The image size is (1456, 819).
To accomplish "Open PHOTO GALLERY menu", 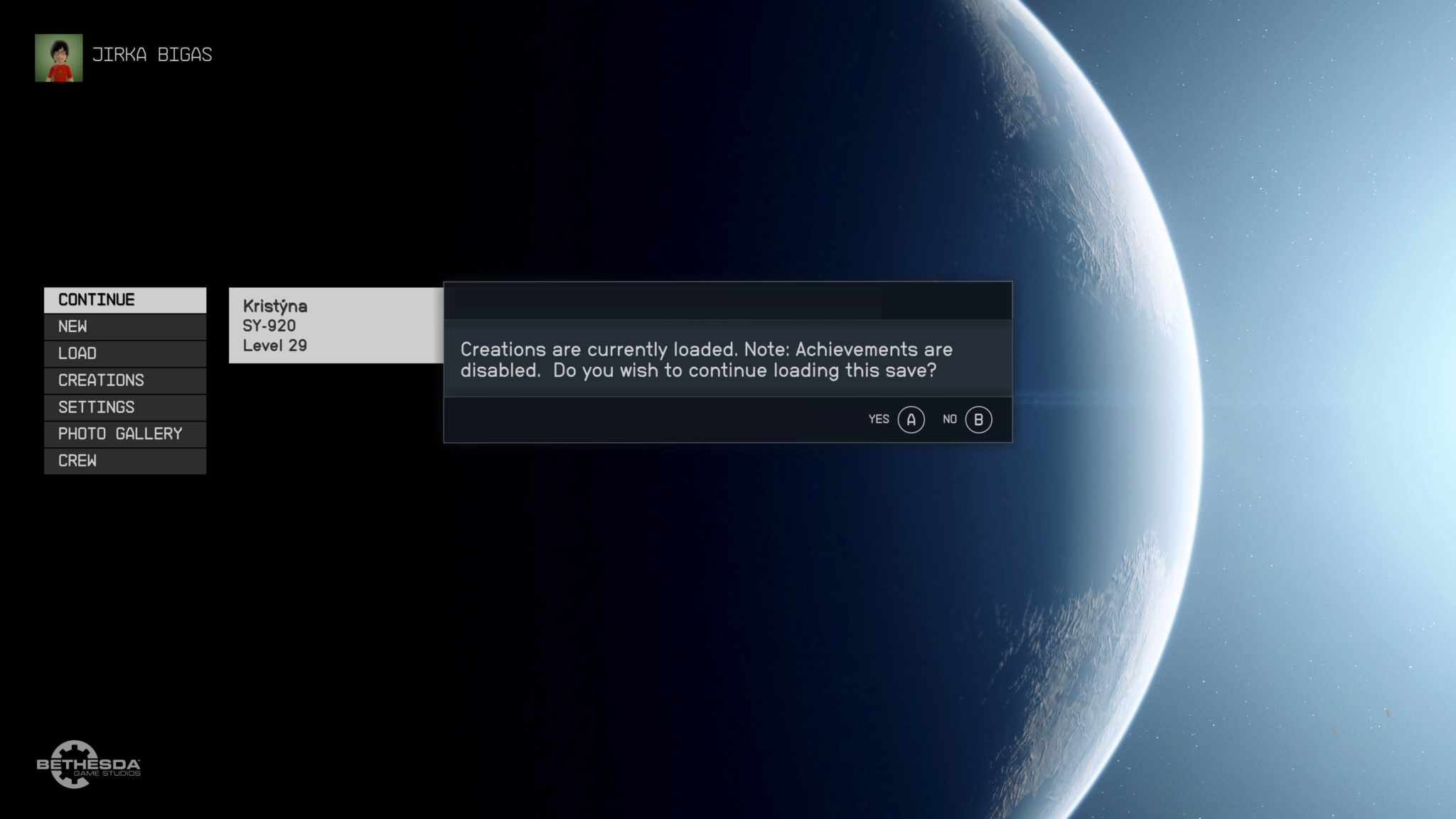I will tap(120, 433).
